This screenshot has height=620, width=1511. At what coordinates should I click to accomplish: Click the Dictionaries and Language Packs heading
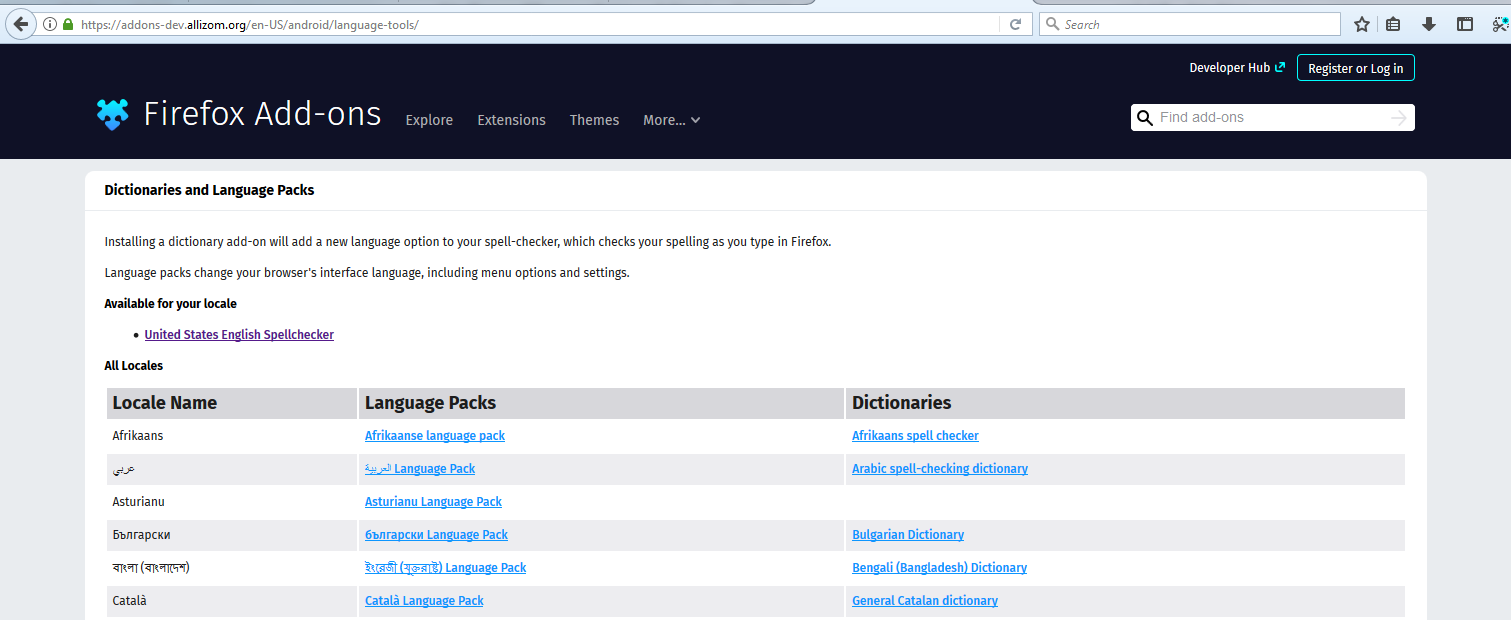209,190
